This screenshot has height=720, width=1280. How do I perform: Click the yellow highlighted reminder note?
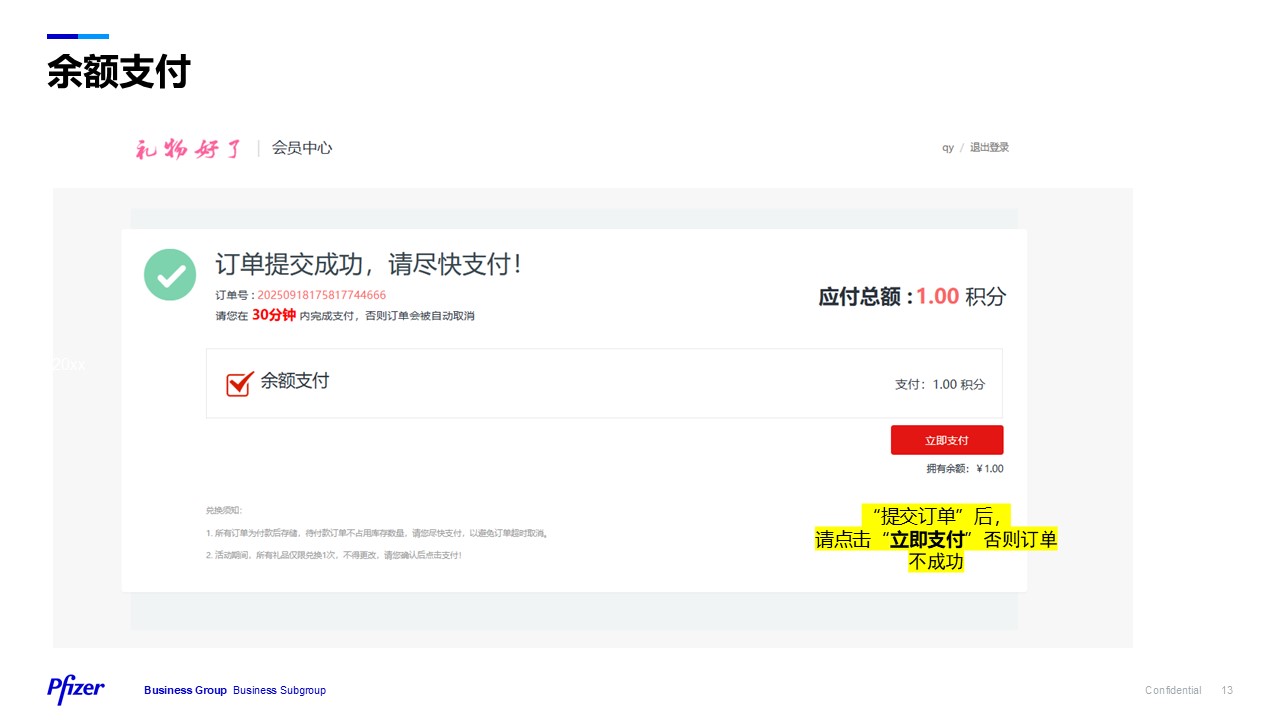pyautogui.click(x=937, y=539)
